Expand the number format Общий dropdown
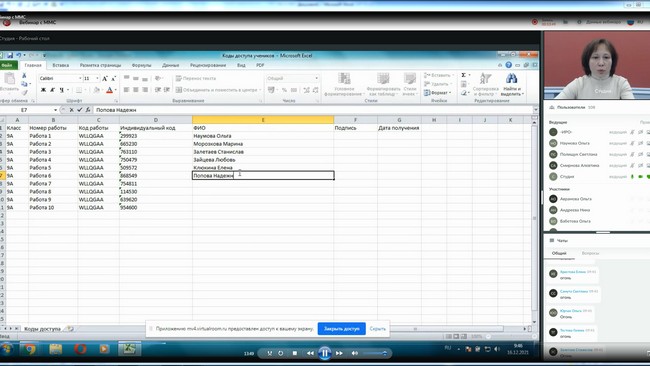This screenshot has height=366, width=650. coord(317,78)
